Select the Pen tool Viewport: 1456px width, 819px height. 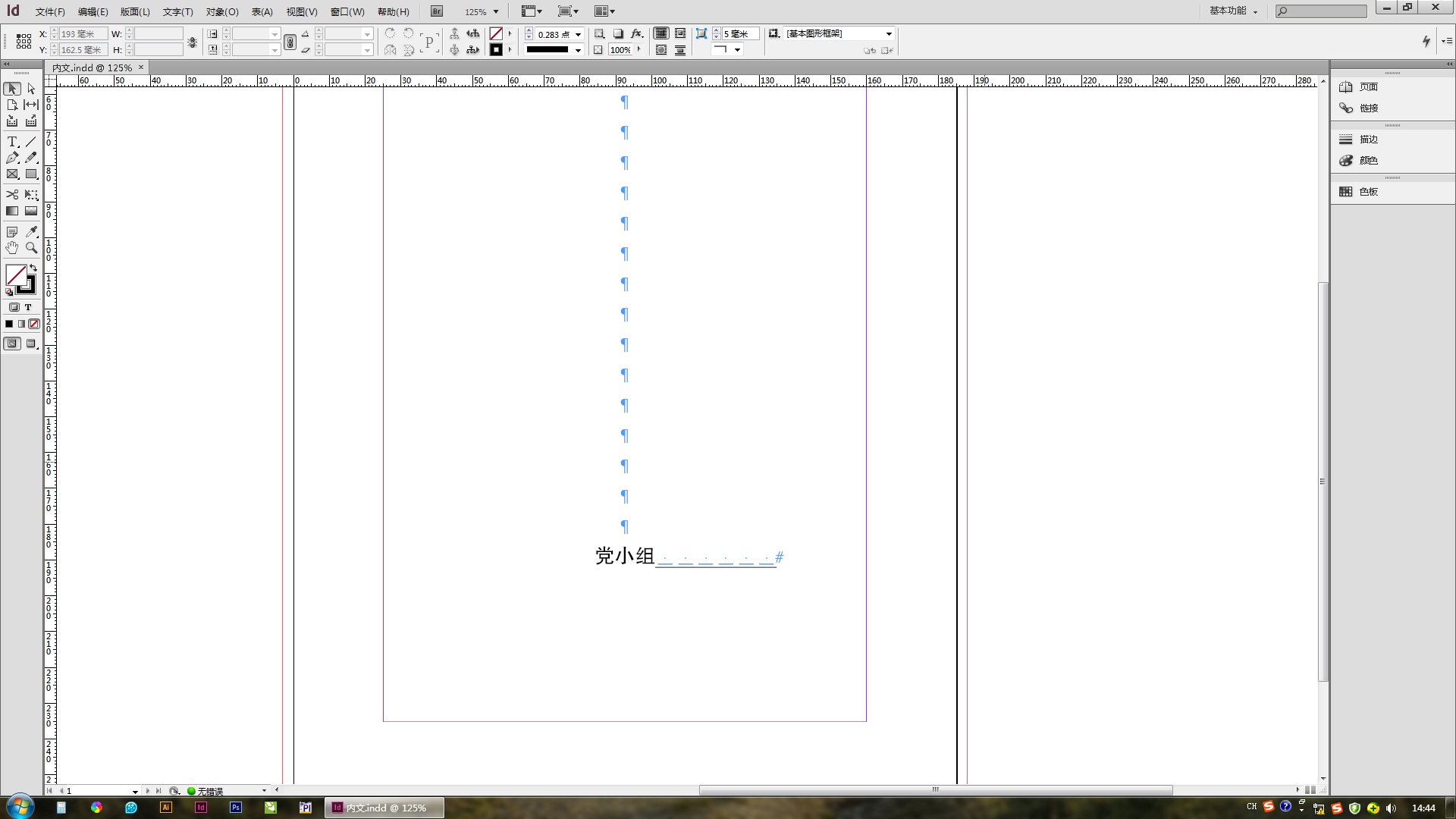pos(12,158)
